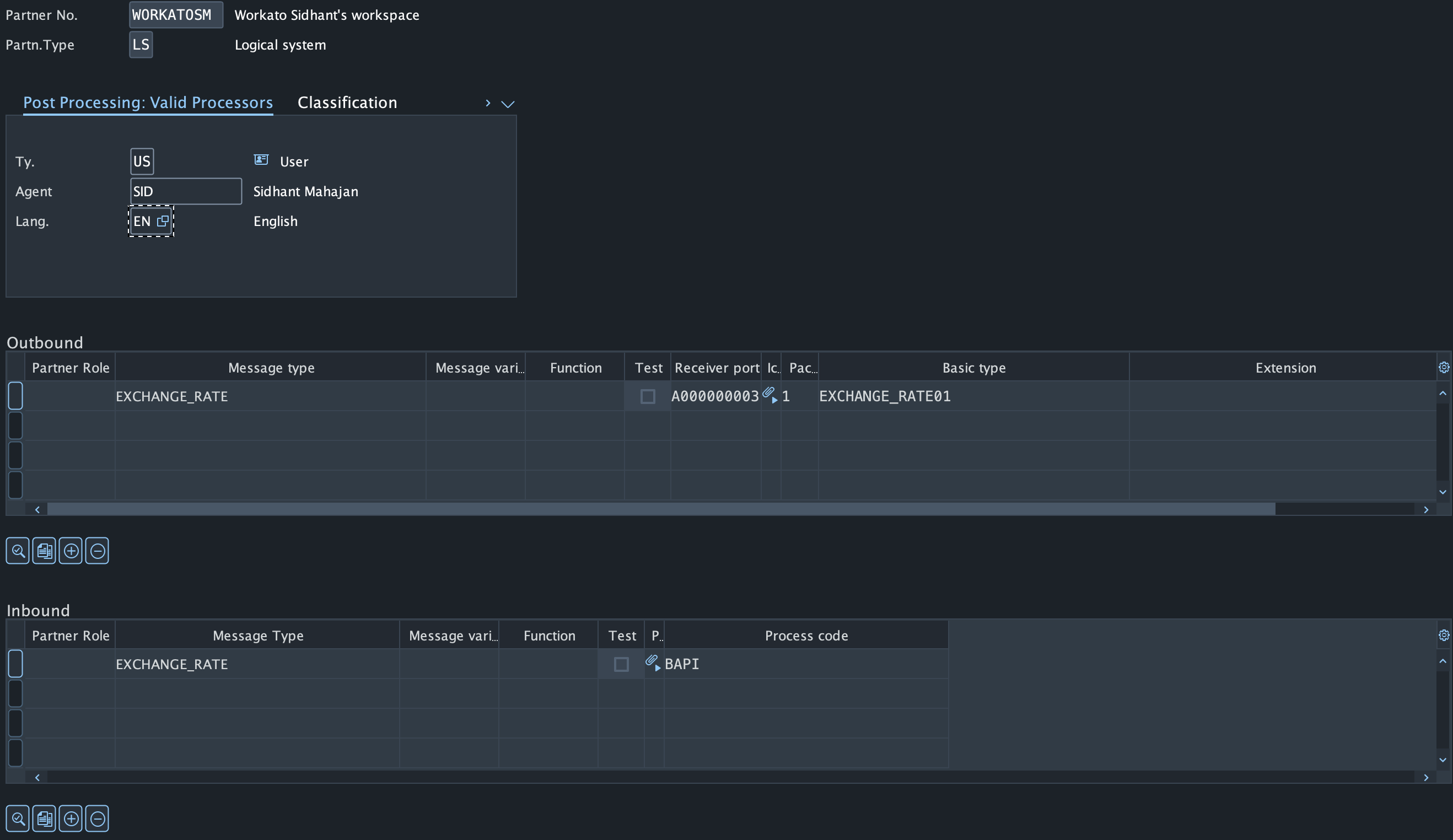Toggle the Outbound EXCHANGE_RATE Test checkbox

click(648, 396)
